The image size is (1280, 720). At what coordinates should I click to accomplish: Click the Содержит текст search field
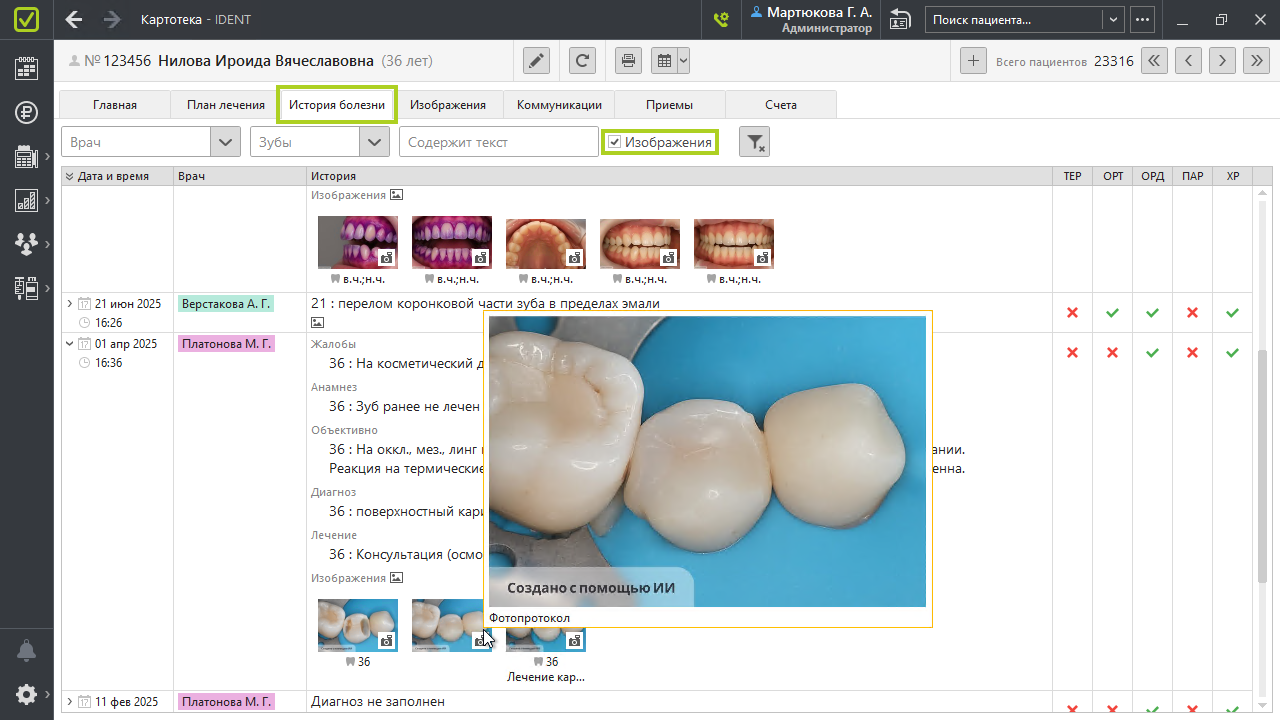pos(498,142)
